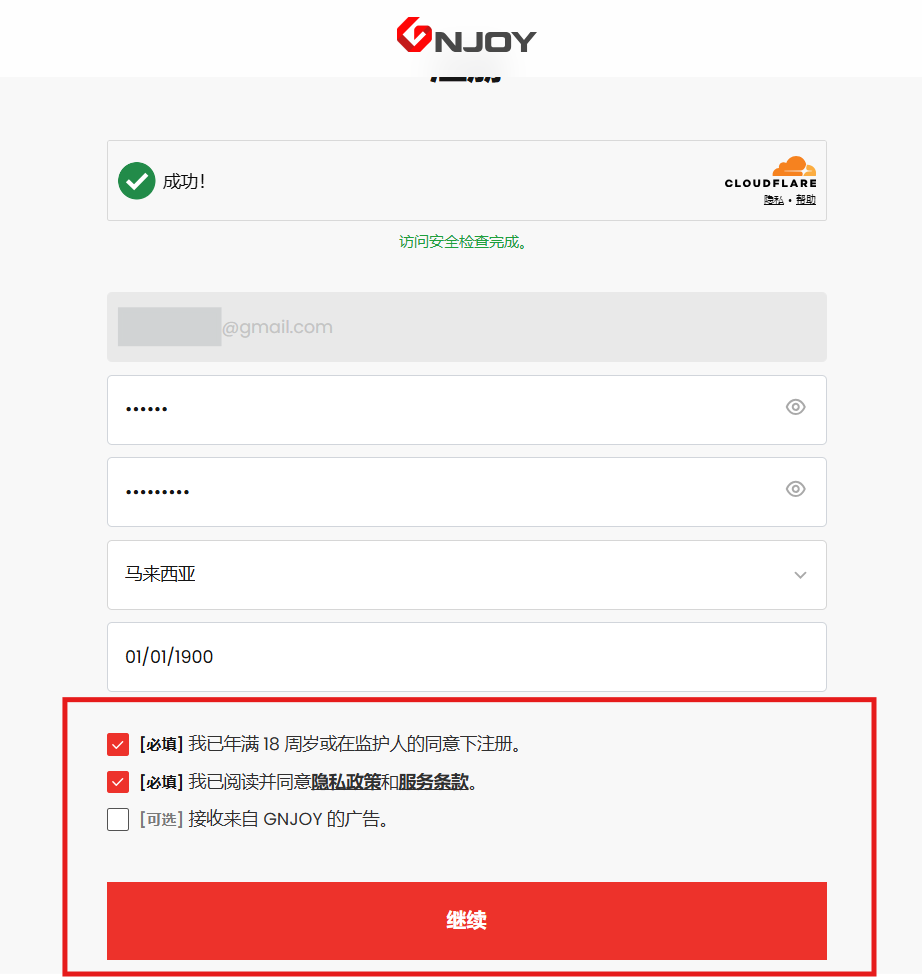Viewport: 922px width, 977px height.
Task: Click the green success checkmark icon
Action: coord(136,181)
